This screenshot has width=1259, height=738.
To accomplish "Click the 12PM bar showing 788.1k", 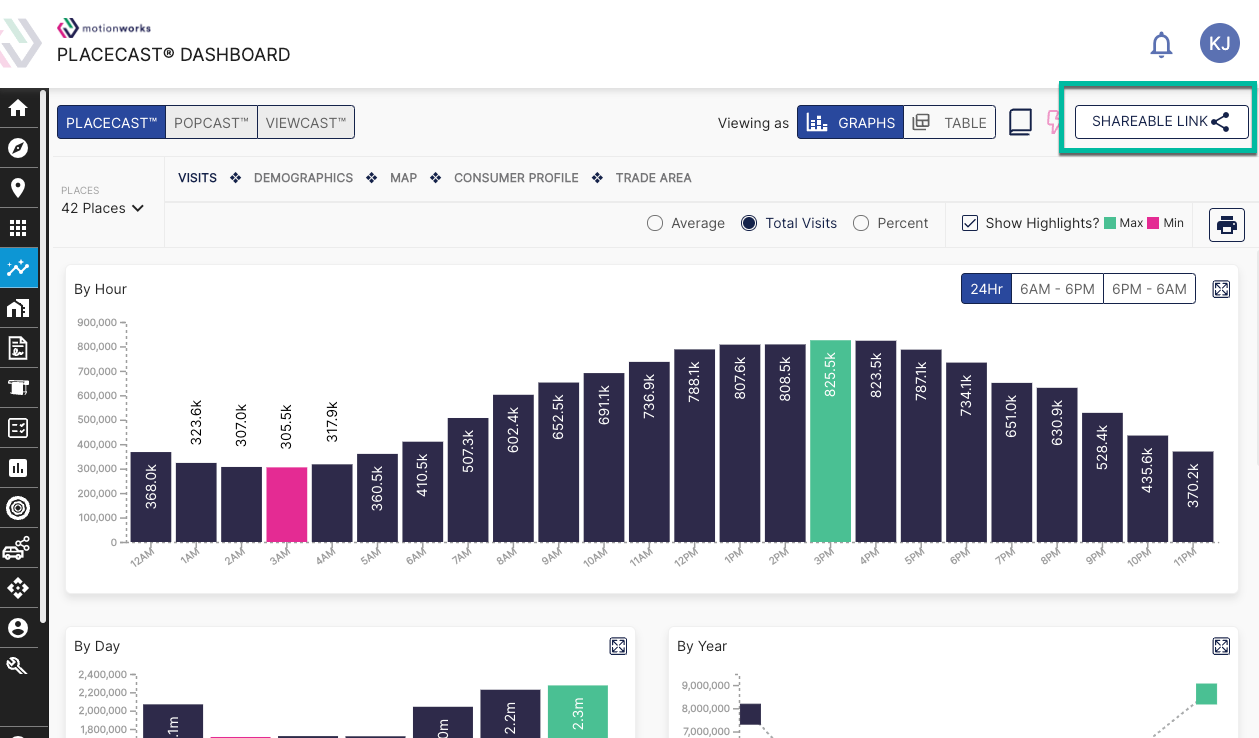I will pyautogui.click(x=694, y=446).
